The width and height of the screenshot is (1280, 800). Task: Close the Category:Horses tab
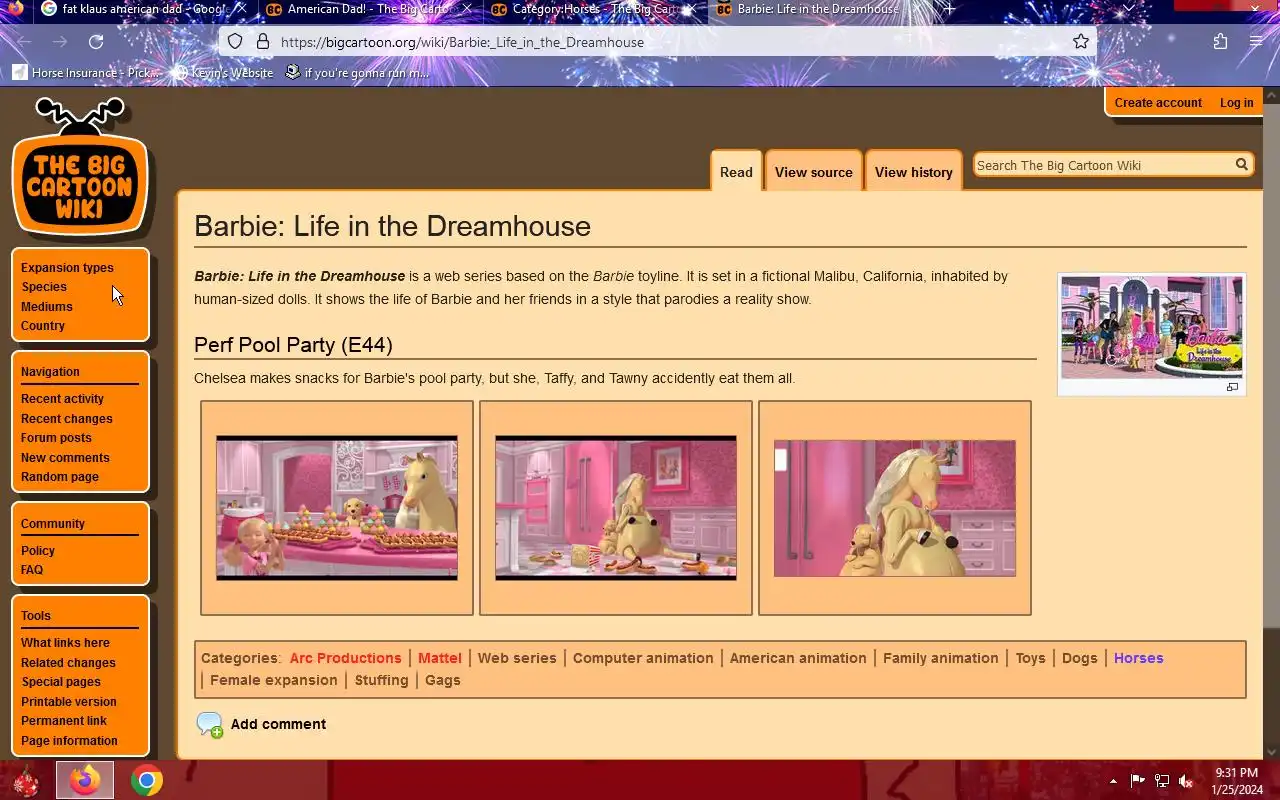click(690, 9)
